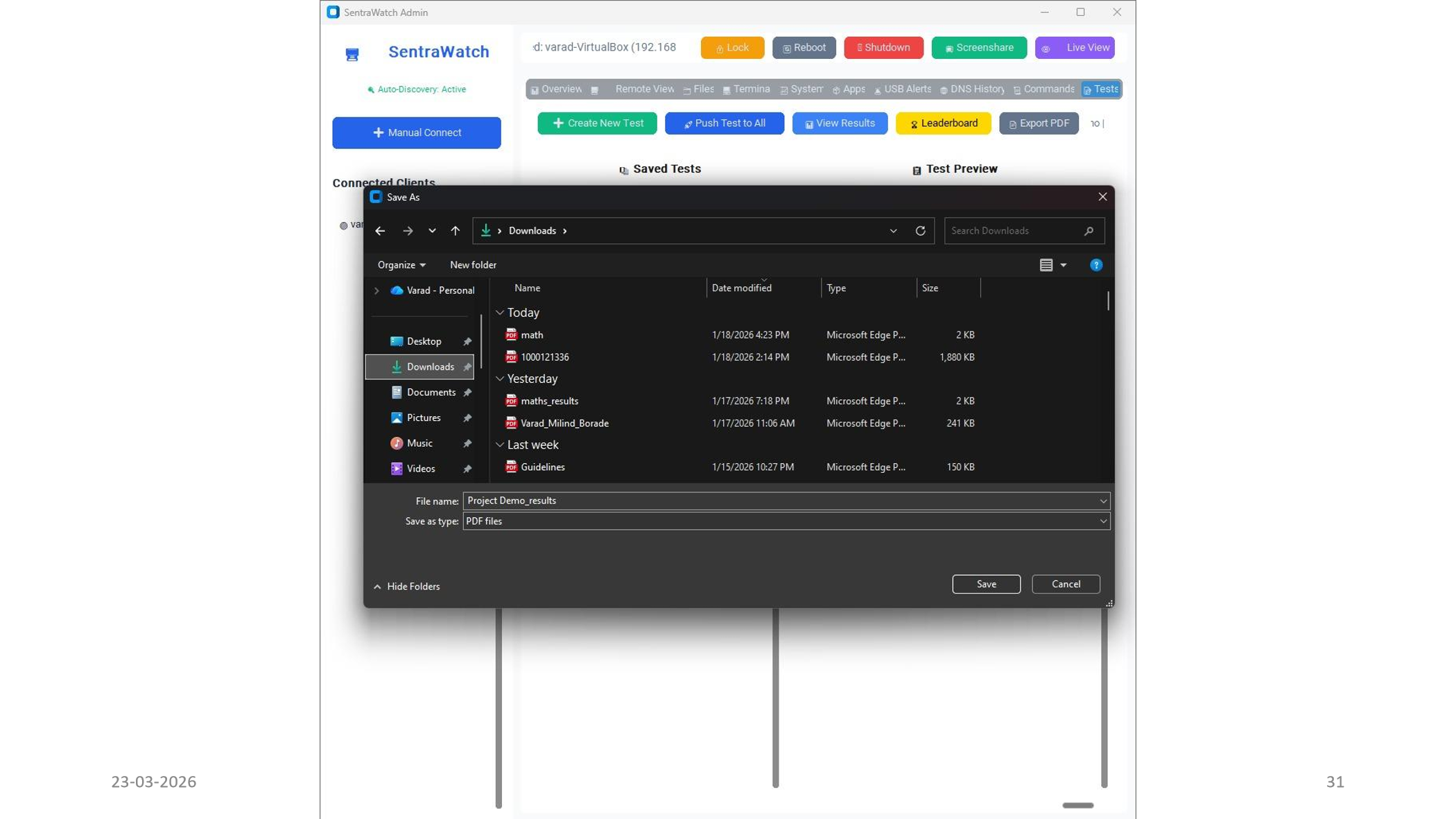1456x819 pixels.
Task: Sort by the Date modified column header
Action: click(741, 288)
